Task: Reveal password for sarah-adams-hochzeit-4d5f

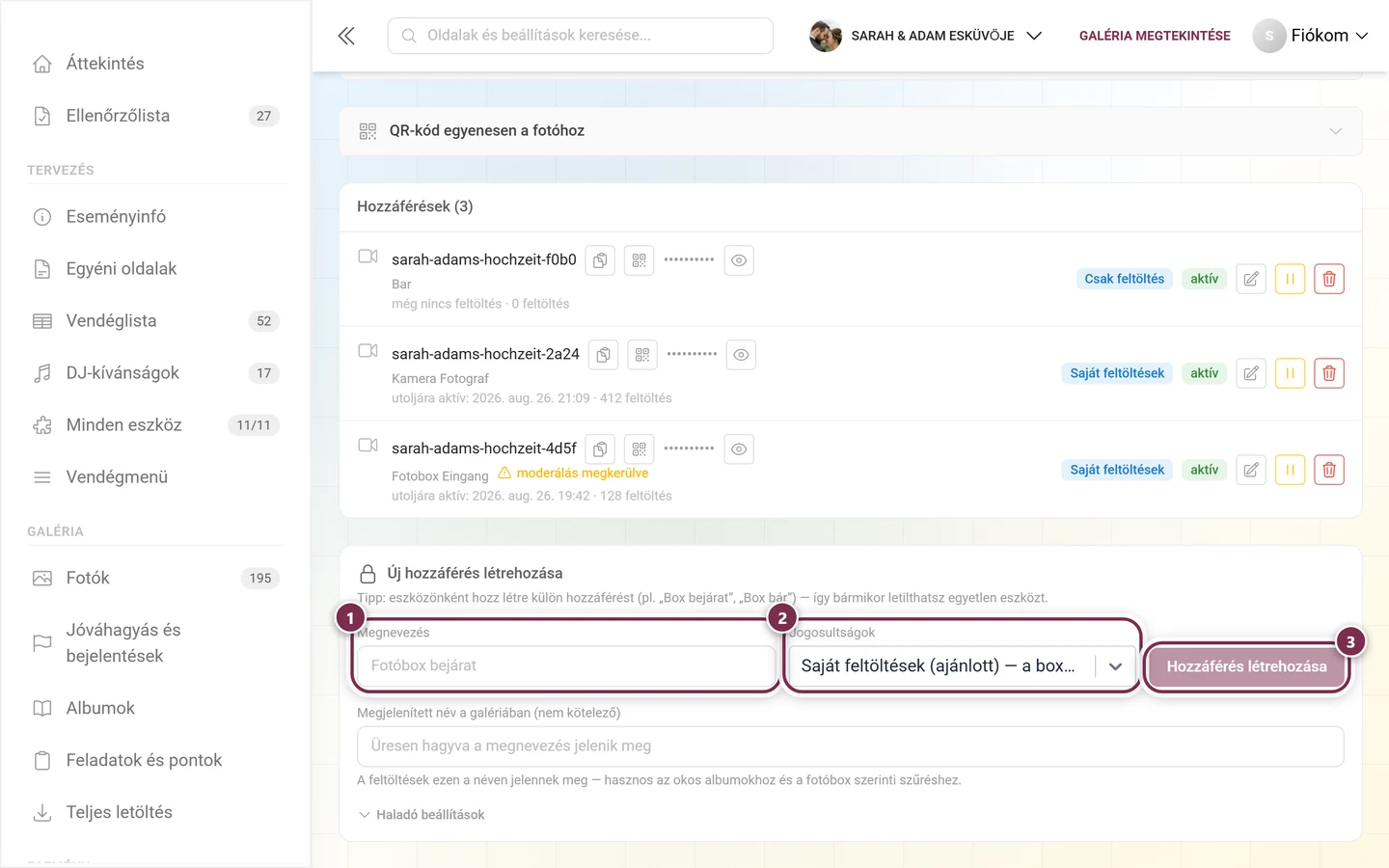Action: [739, 449]
